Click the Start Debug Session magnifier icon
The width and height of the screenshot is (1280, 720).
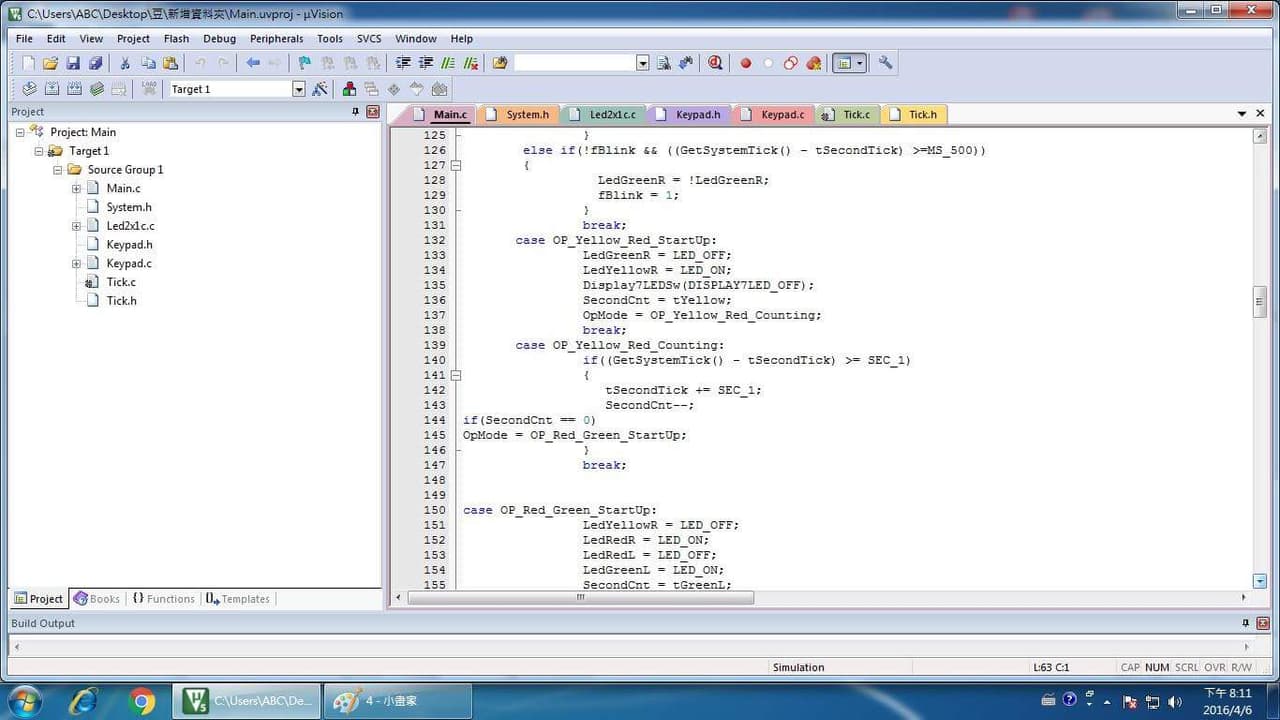(715, 63)
